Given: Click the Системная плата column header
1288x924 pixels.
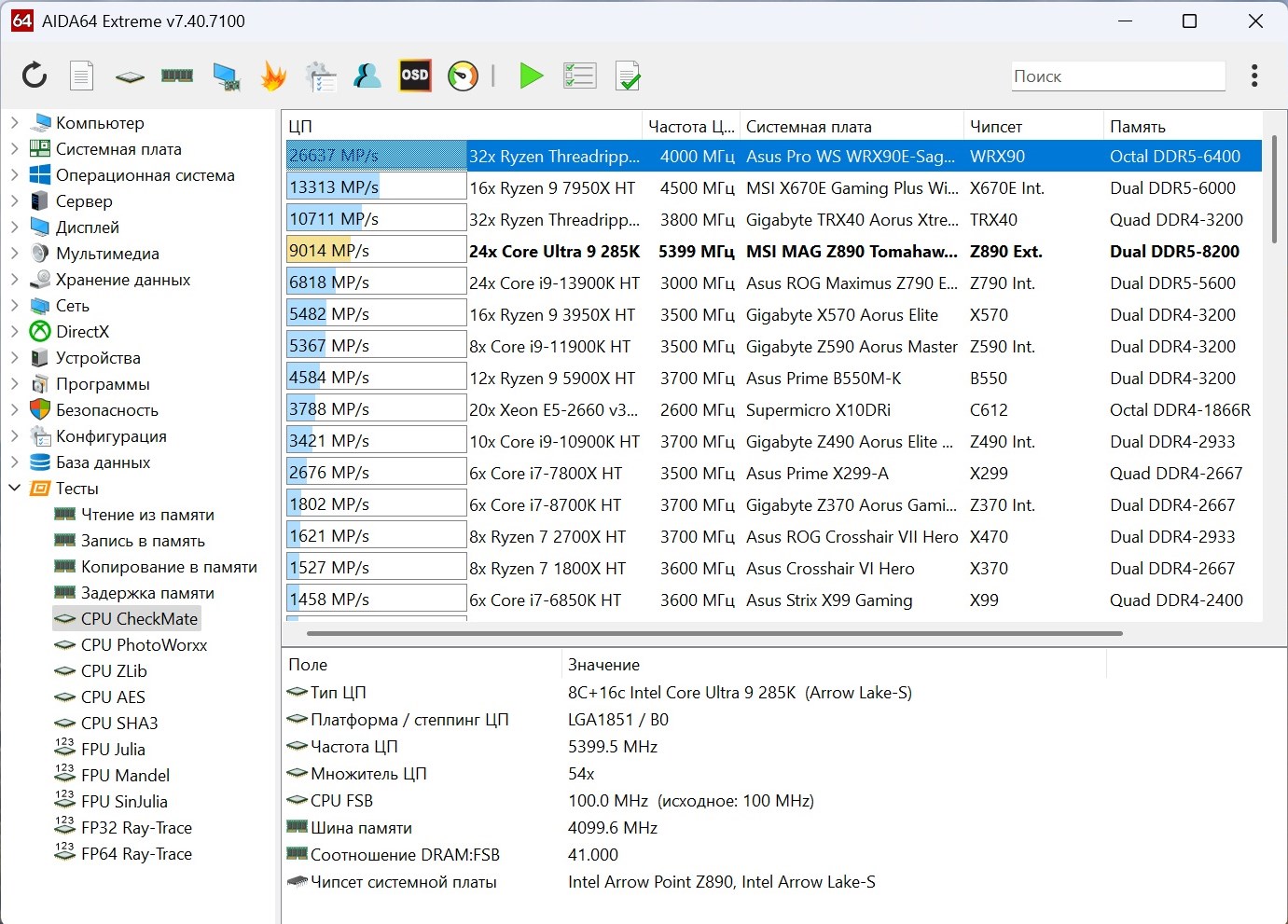Looking at the screenshot, I should [x=809, y=127].
